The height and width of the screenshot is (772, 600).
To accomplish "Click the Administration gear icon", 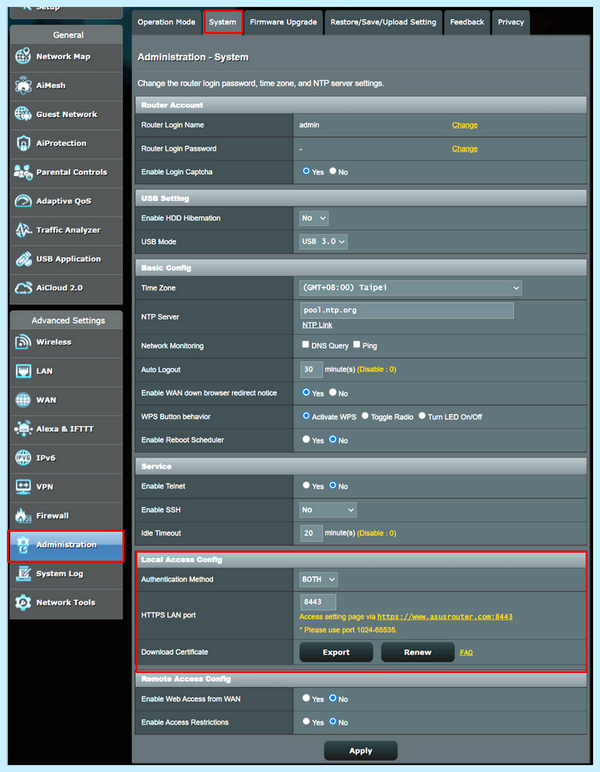I will pos(23,545).
